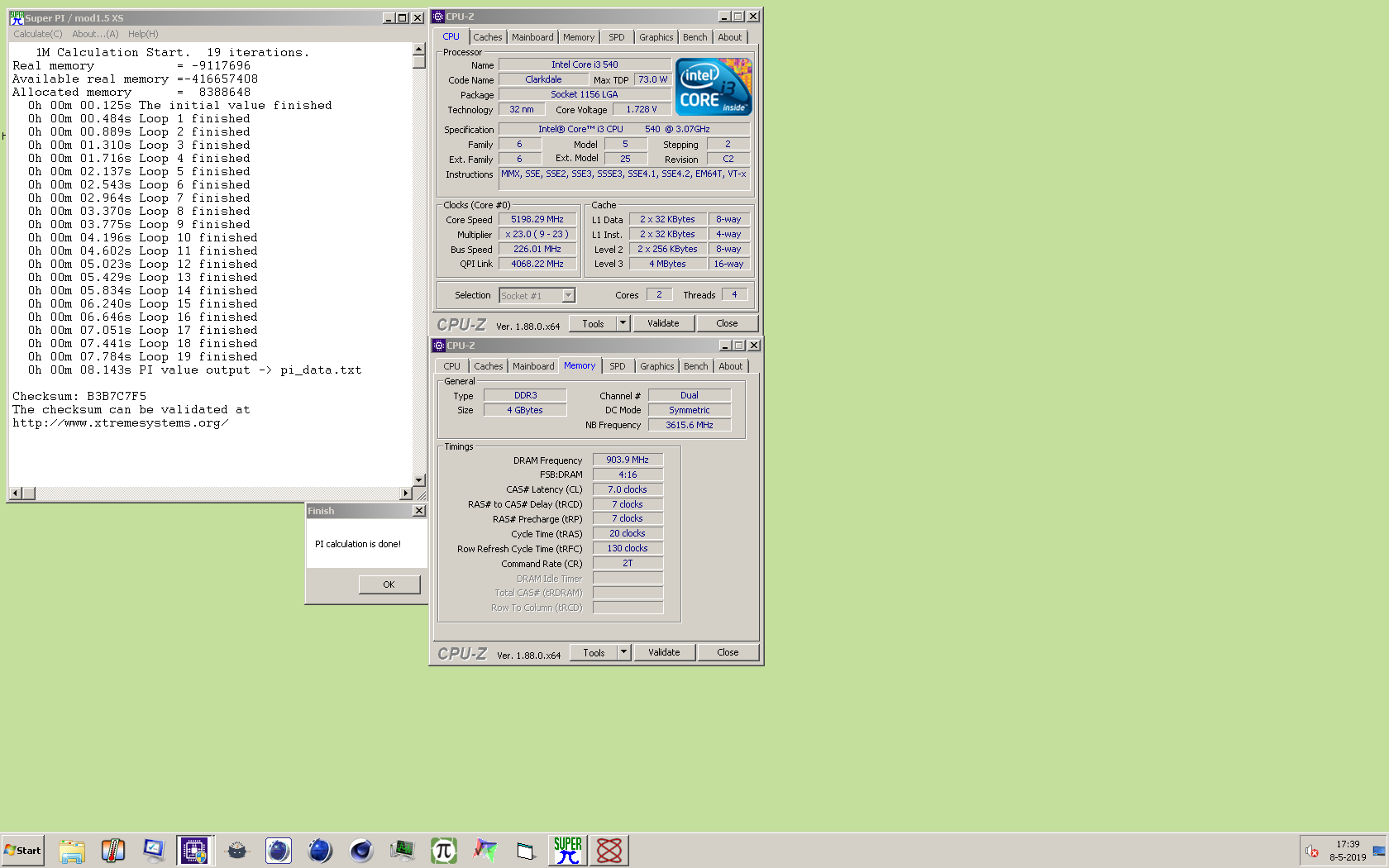Switch to Graphics tab in top CPU-Z
This screenshot has height=868, width=1389.
pos(656,37)
